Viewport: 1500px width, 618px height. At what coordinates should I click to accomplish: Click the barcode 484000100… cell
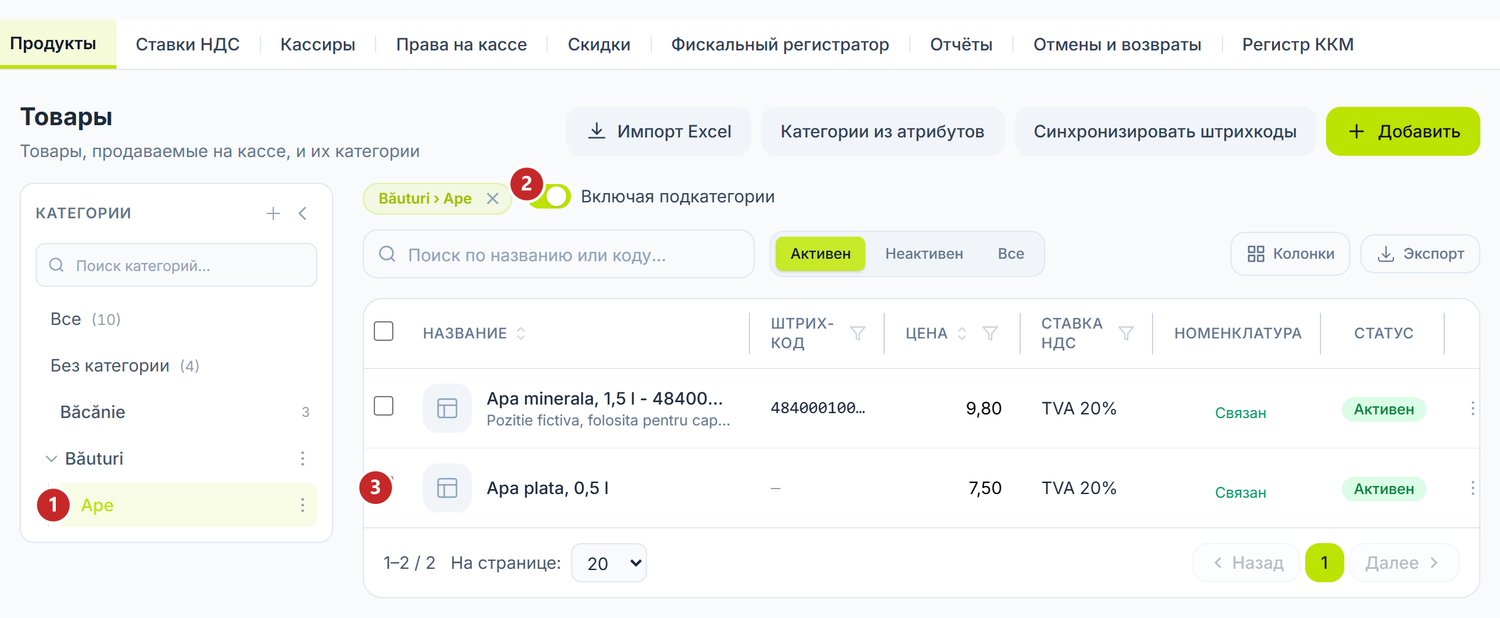[x=818, y=408]
